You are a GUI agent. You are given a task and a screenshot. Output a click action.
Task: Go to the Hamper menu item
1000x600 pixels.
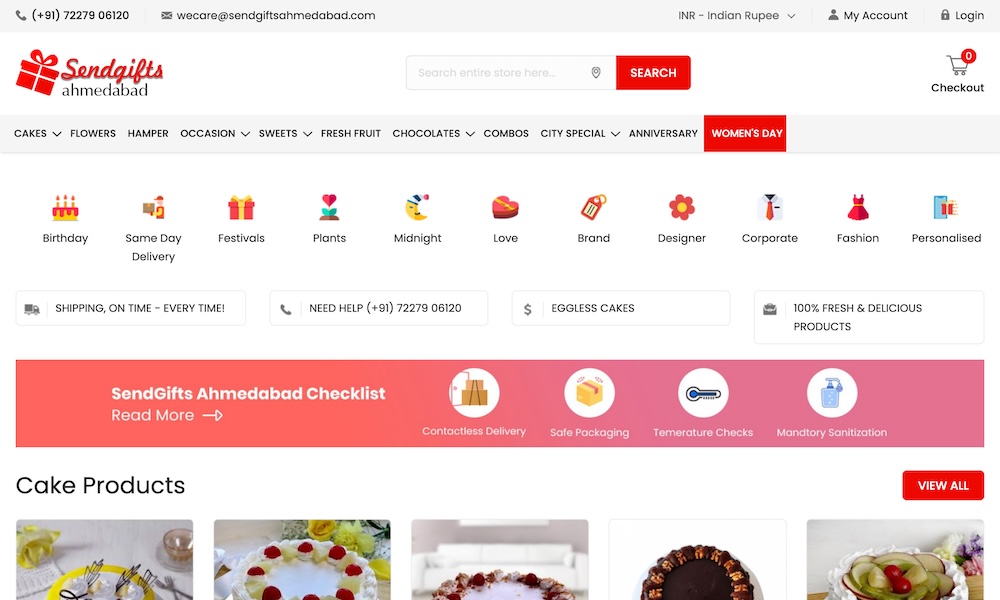pyautogui.click(x=148, y=133)
